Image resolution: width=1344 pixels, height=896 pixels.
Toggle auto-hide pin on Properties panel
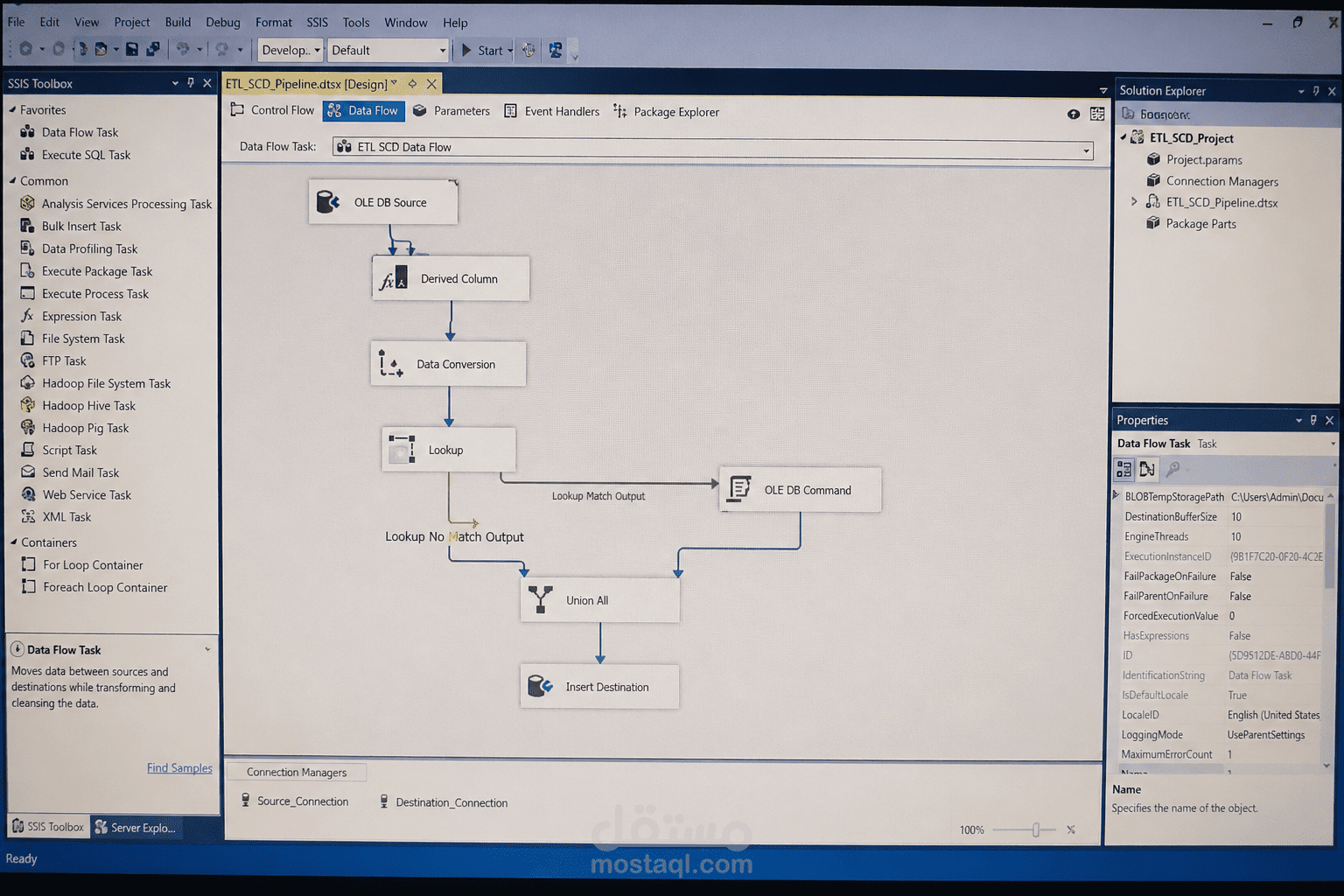point(1313,420)
